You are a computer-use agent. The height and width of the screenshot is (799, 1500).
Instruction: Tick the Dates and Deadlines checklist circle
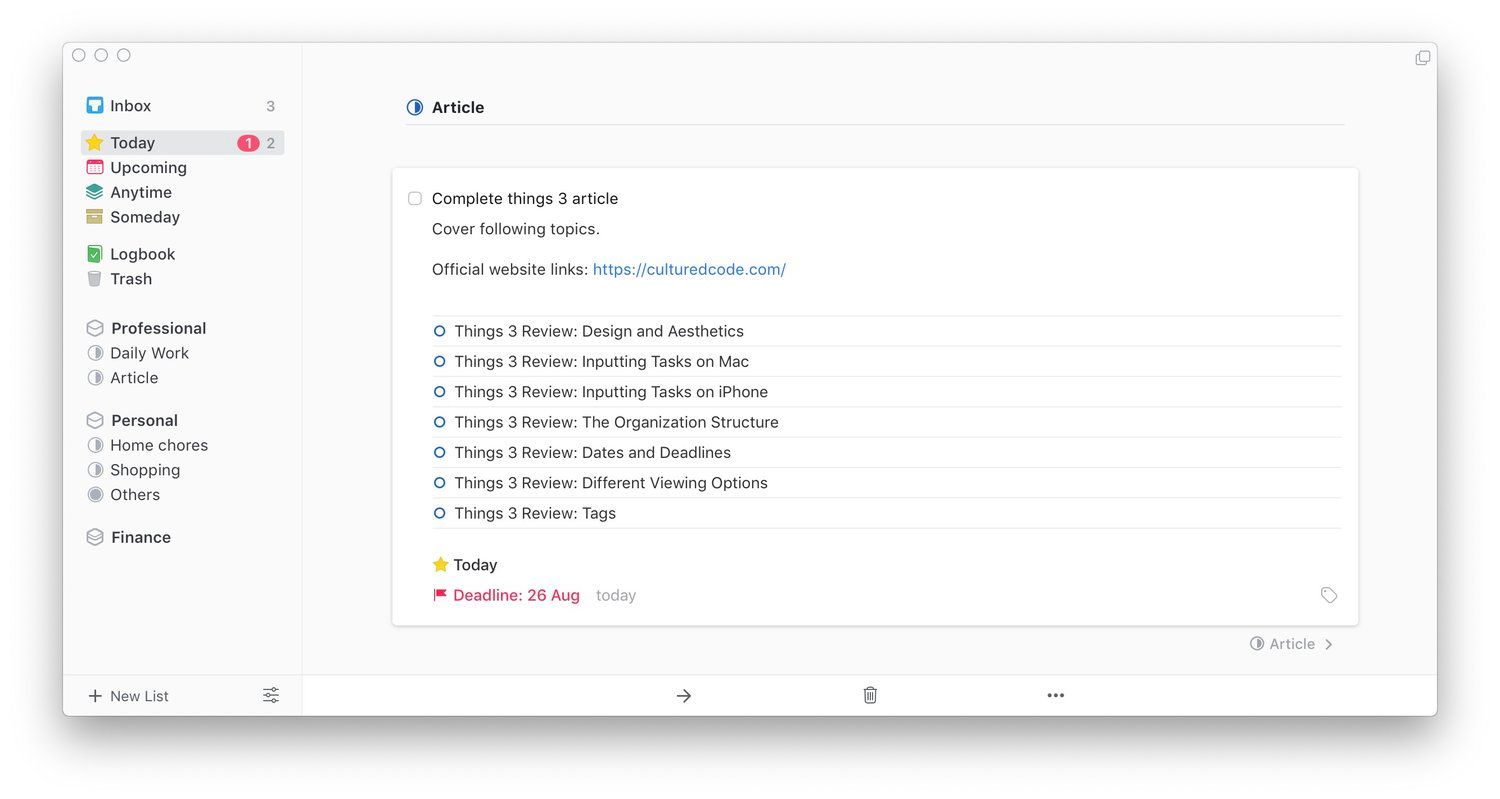[x=439, y=452]
